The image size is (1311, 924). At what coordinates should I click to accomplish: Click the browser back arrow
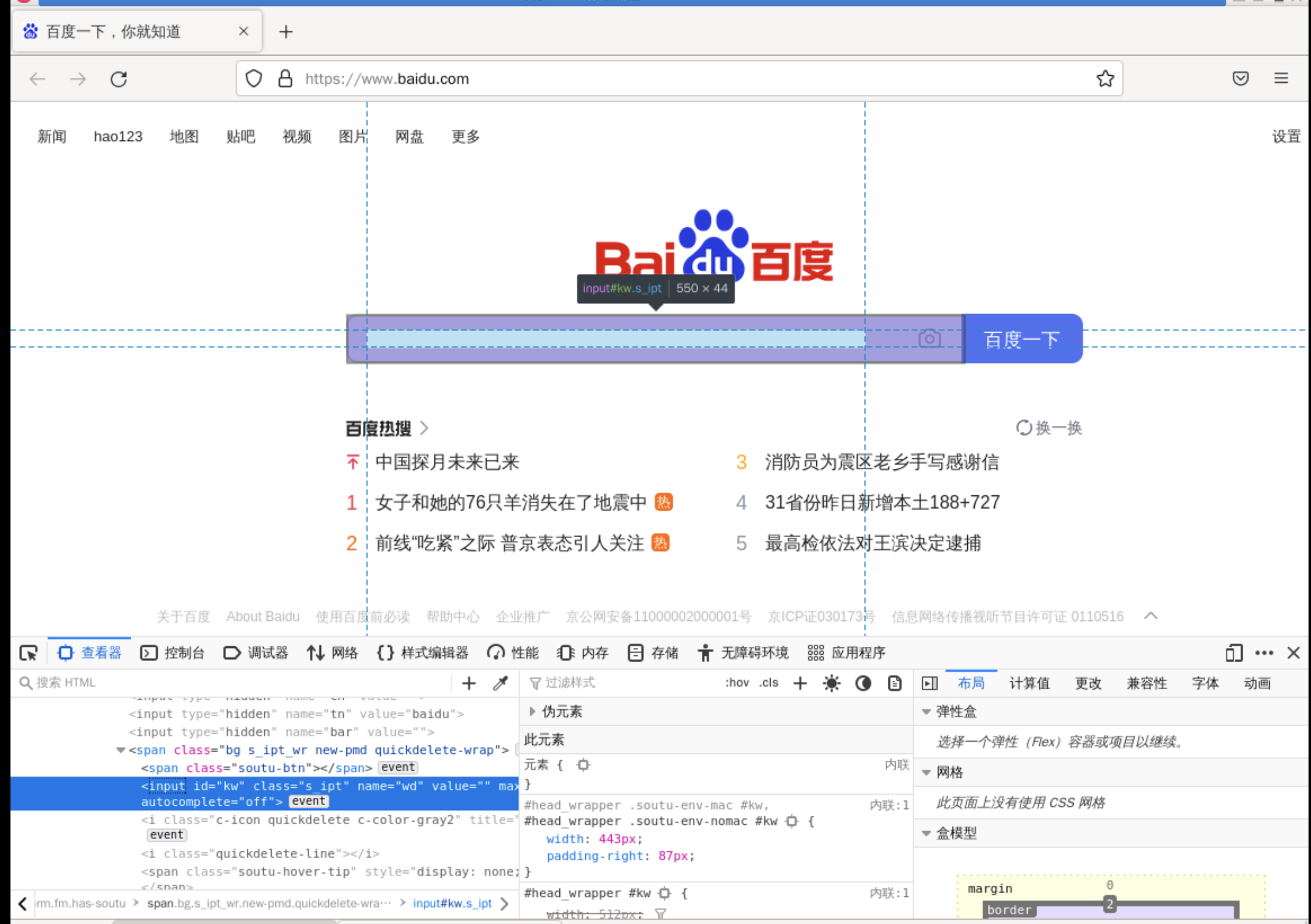coord(38,79)
